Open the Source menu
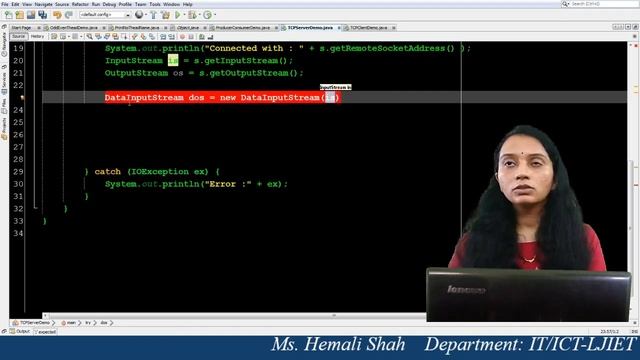 (x=62, y=4)
